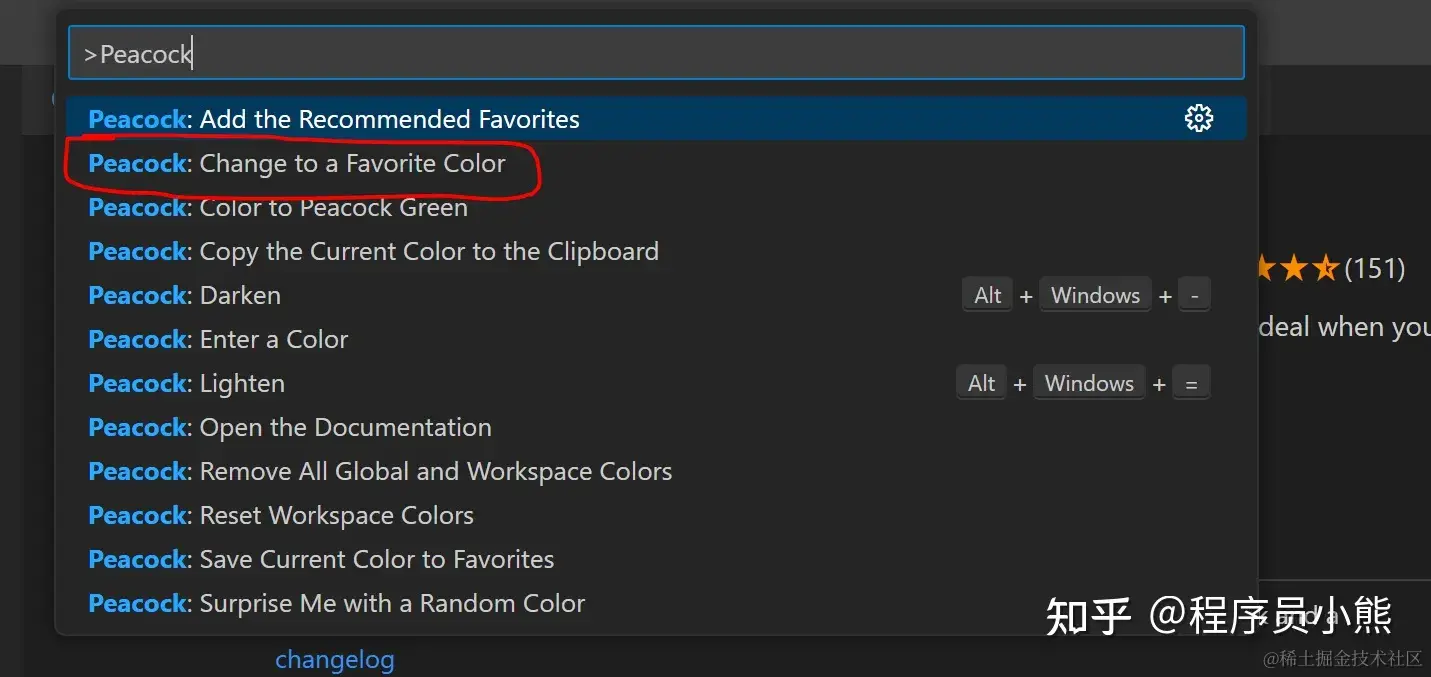Pick Surprise Me with a Random Color
The image size is (1431, 677).
coord(656,603)
